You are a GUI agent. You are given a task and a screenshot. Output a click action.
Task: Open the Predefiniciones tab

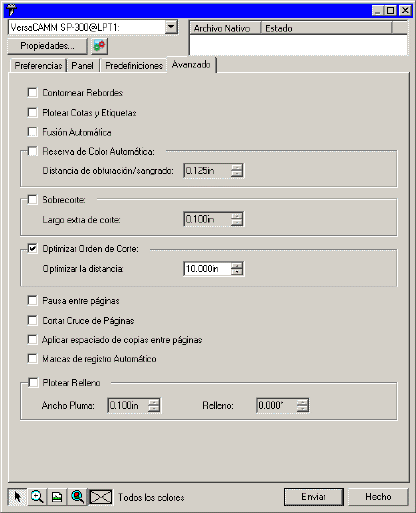[x=134, y=66]
